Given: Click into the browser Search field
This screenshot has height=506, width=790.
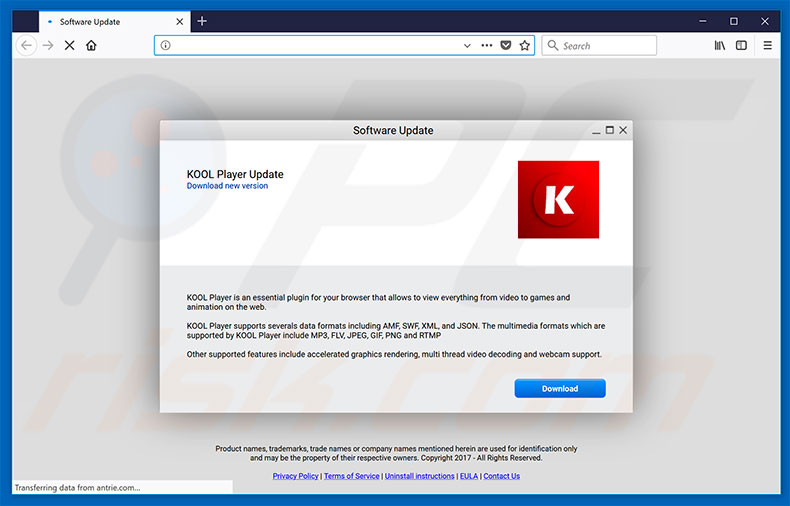Looking at the screenshot, I should 599,45.
